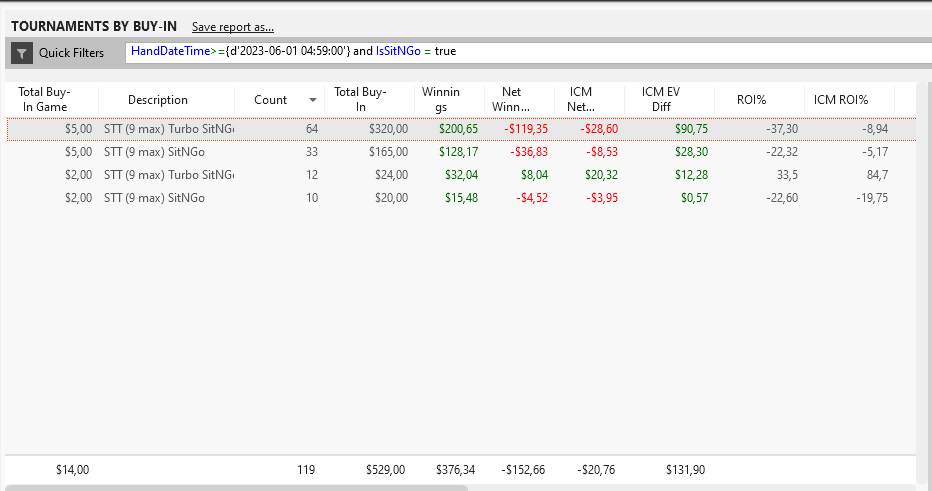The height and width of the screenshot is (491, 932).
Task: Click the Quick Filters label
Action: (x=71, y=53)
